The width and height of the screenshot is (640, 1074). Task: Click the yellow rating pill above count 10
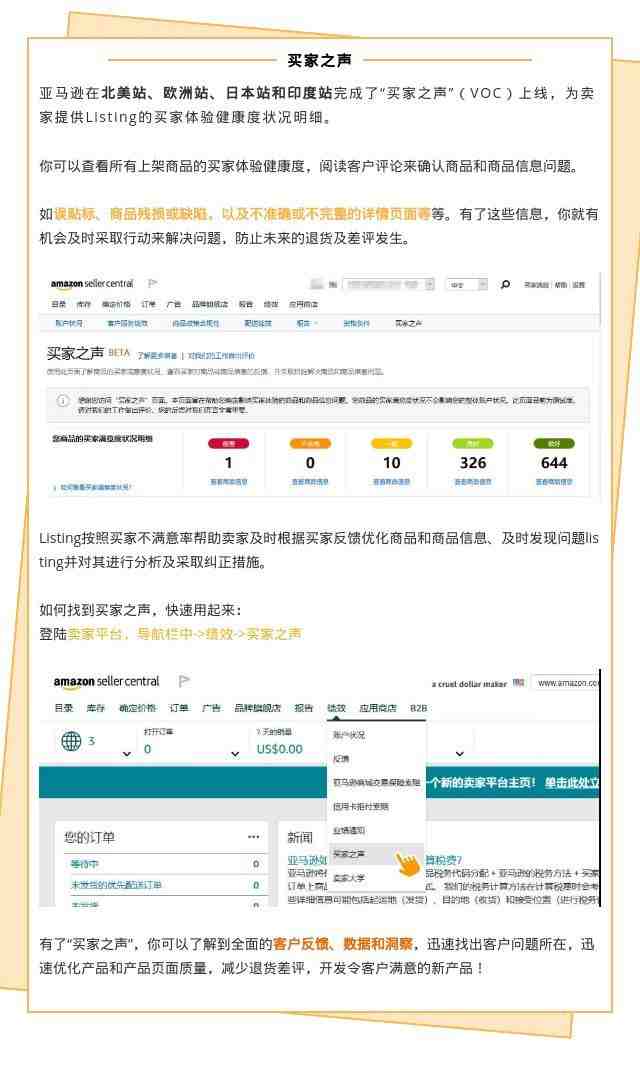(x=391, y=443)
